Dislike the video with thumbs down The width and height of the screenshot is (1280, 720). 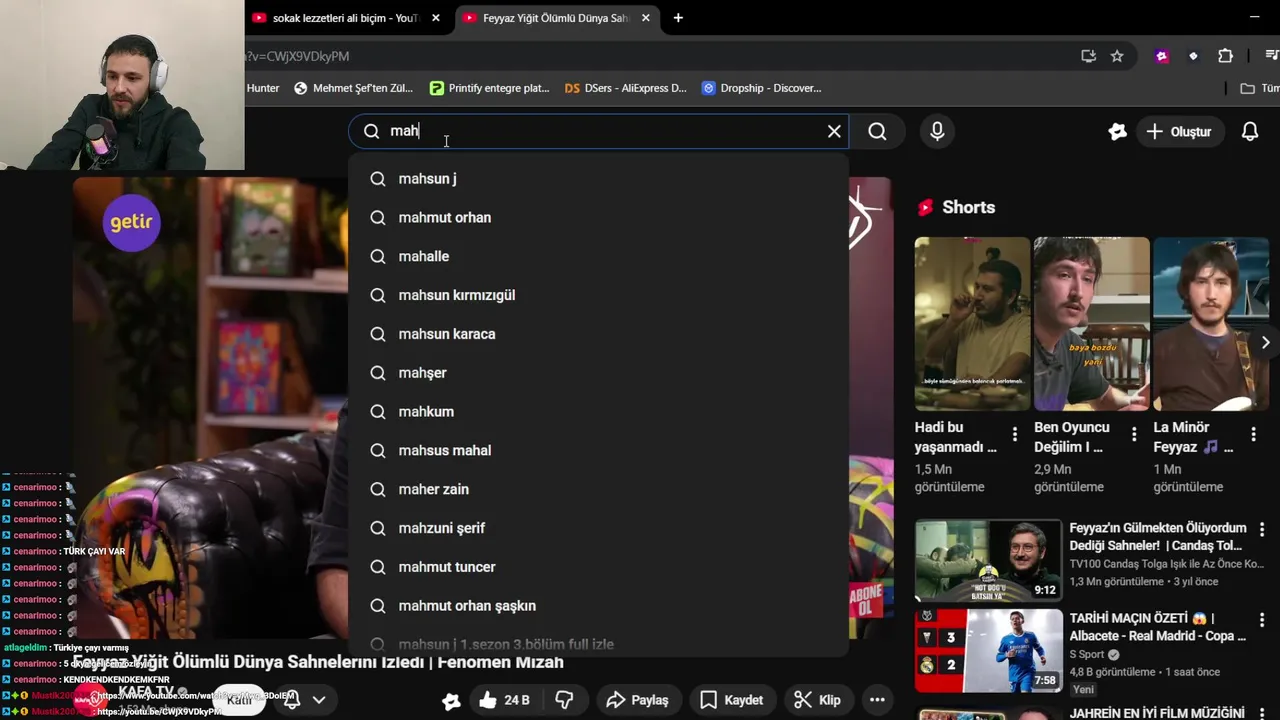[x=564, y=700]
